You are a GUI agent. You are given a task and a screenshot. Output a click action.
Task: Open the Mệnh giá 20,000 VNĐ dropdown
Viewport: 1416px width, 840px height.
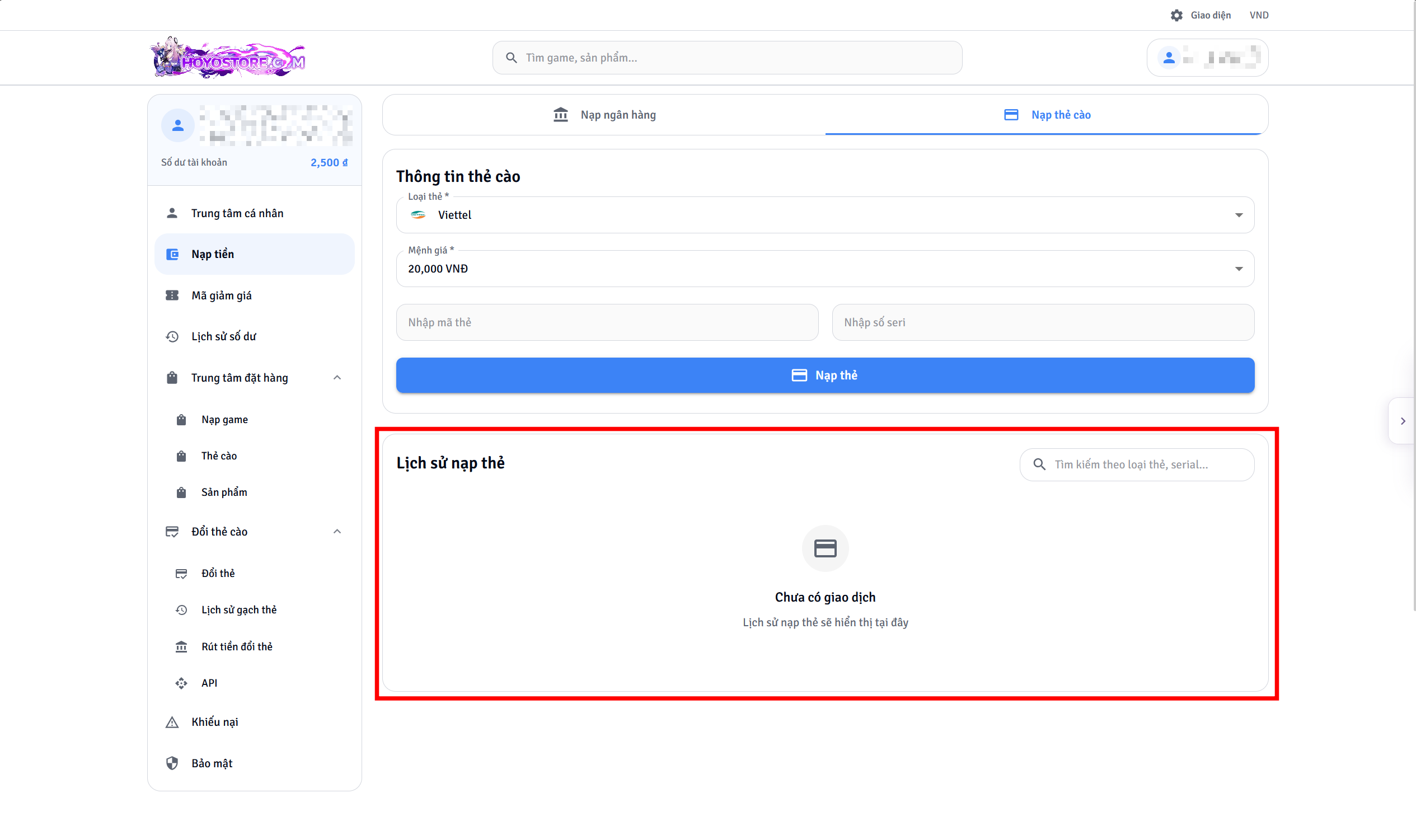[824, 269]
